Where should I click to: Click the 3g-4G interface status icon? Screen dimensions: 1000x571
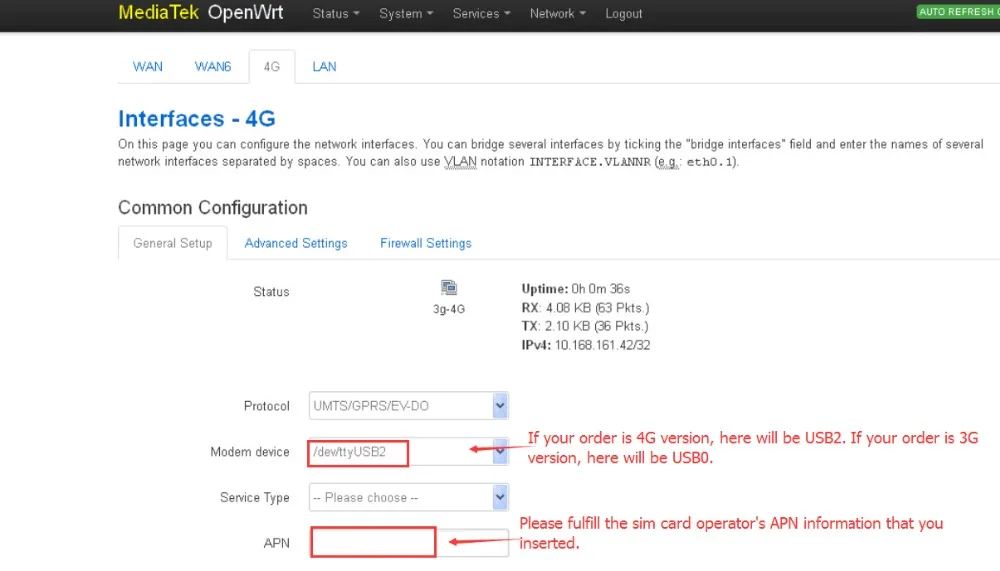(x=449, y=288)
